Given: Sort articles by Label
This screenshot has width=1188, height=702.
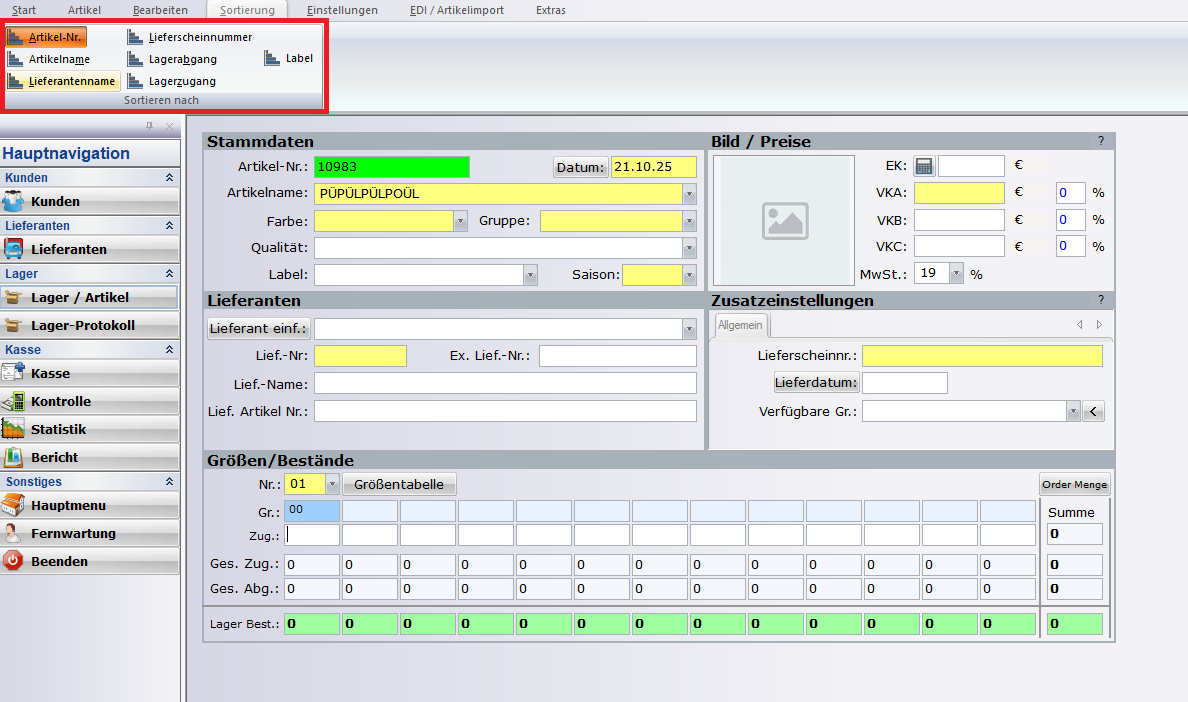Looking at the screenshot, I should [288, 59].
